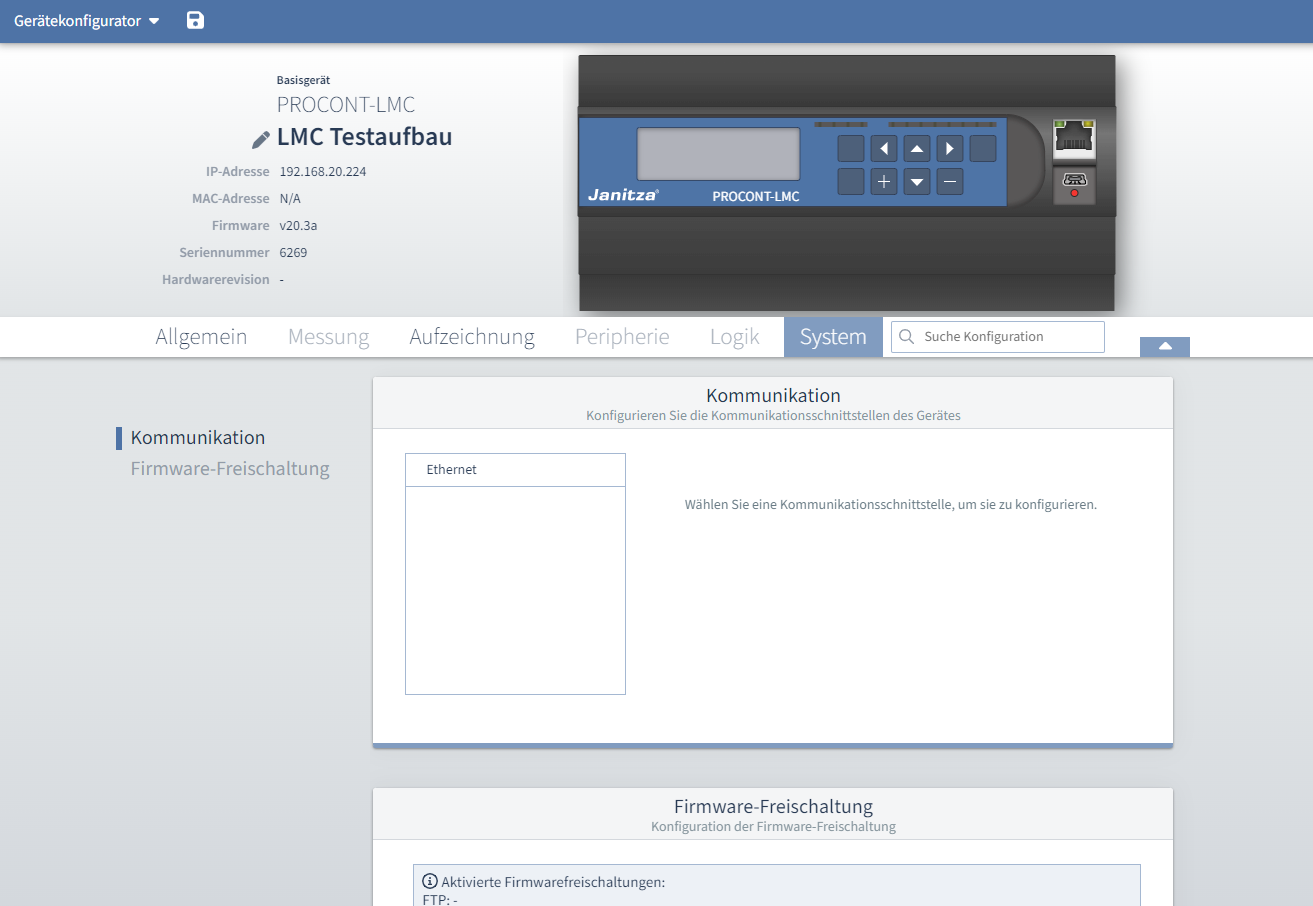This screenshot has height=906, width=1313.
Task: Jump to Firmware-Freischaltung in sidebar
Action: tap(230, 469)
